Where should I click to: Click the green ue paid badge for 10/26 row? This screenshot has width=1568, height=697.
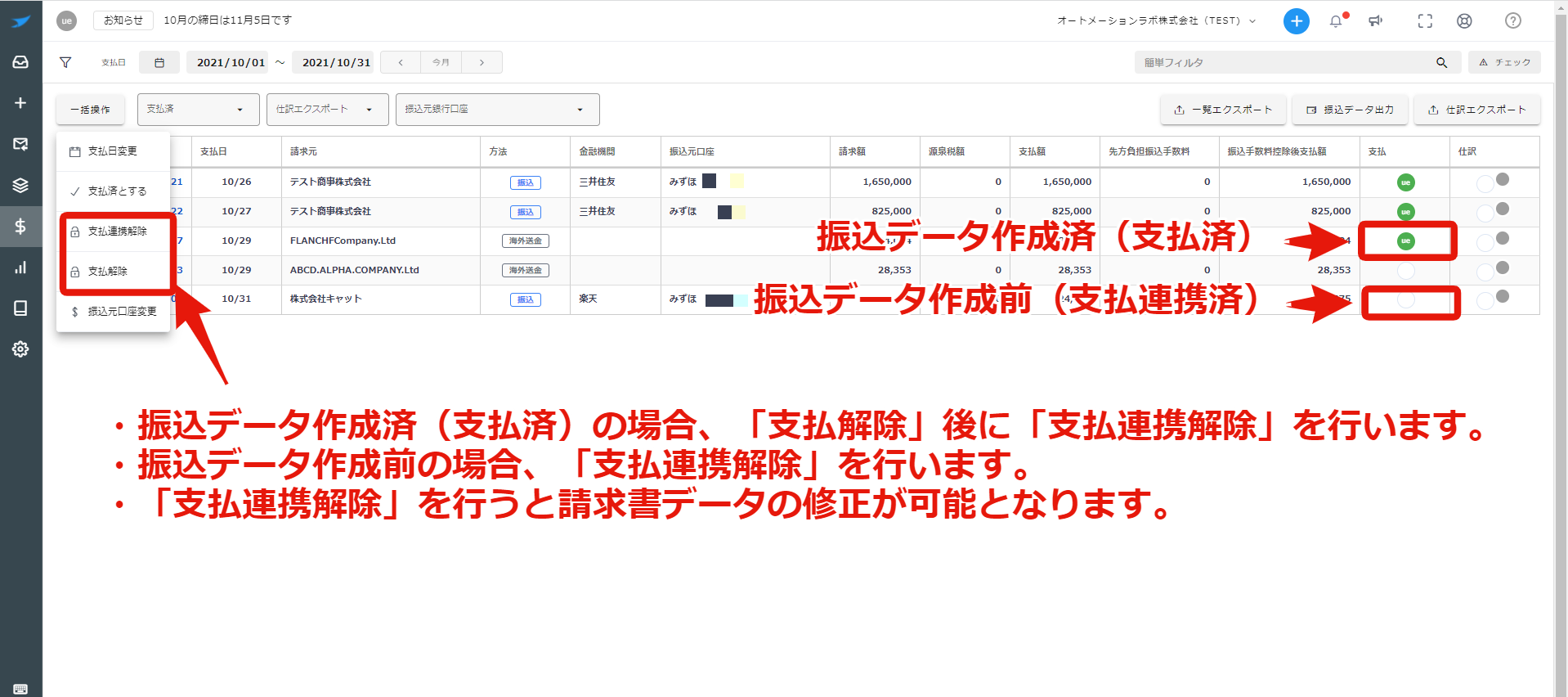click(x=1405, y=182)
